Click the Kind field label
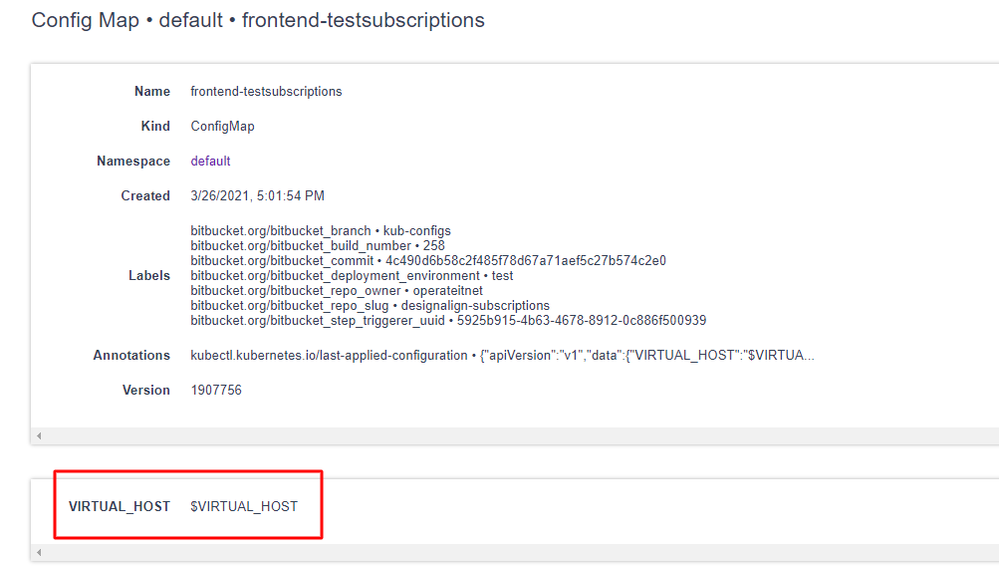Screen dimensions: 999x587 [x=155, y=126]
